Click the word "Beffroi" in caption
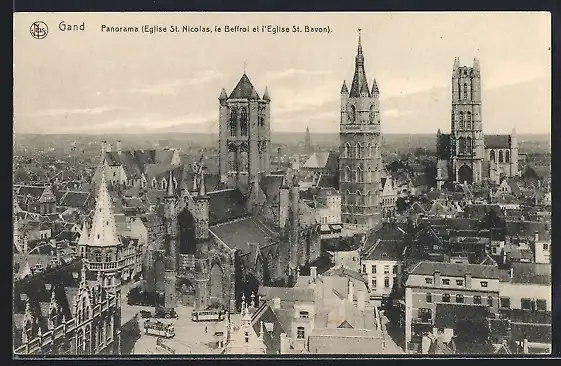The image size is (561, 366). tap(237, 29)
